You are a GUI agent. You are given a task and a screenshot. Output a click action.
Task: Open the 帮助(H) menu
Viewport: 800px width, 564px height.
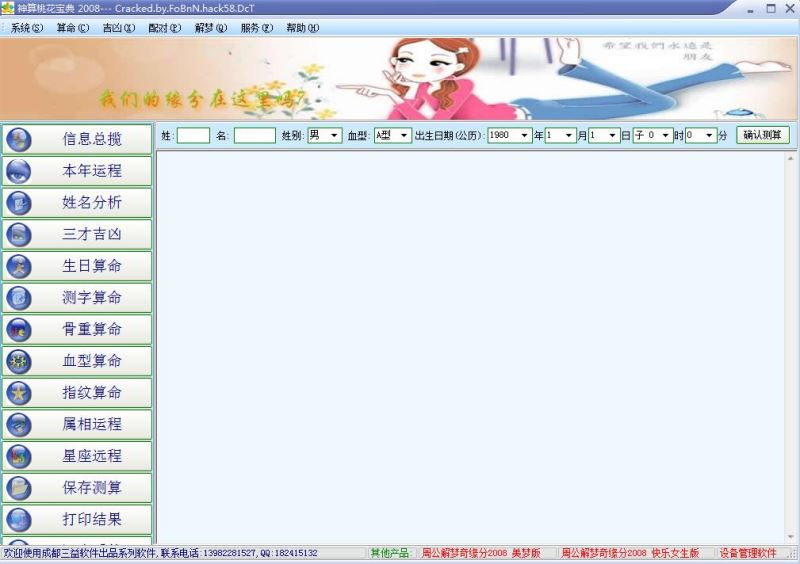click(302, 28)
